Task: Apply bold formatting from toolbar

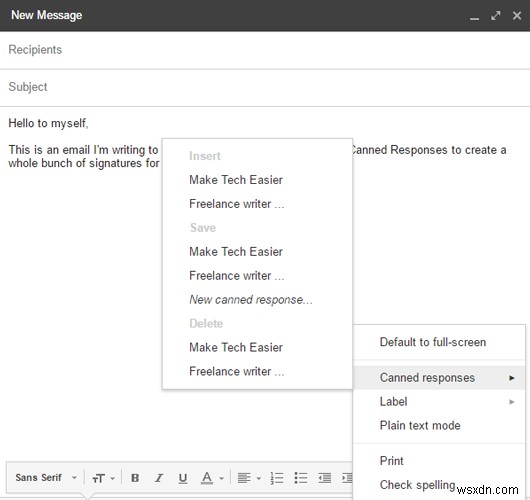Action: point(135,478)
